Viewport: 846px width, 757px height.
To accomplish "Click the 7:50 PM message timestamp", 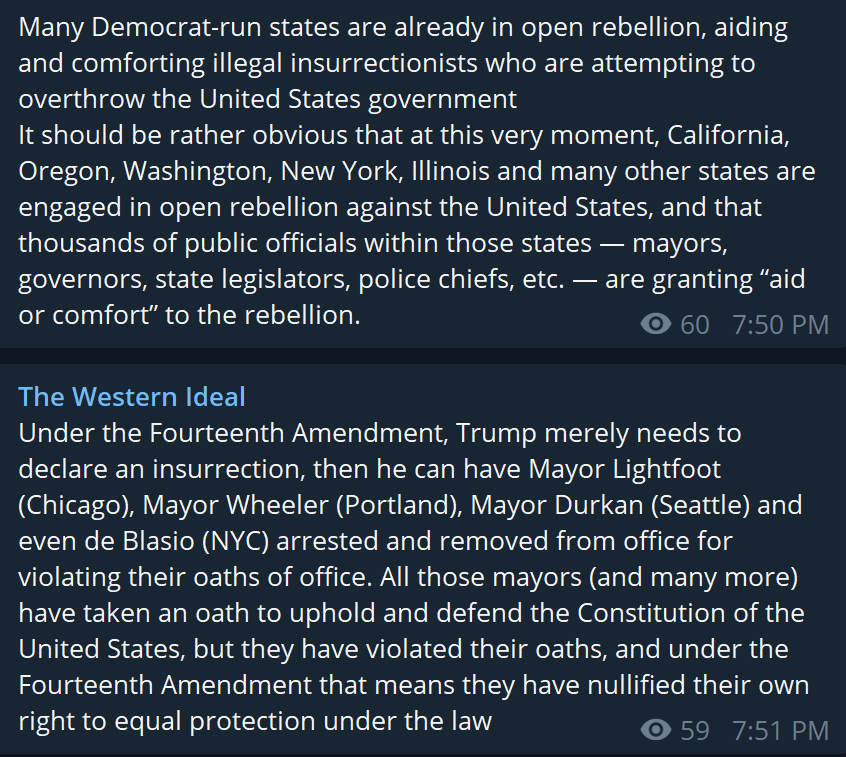I will (781, 325).
